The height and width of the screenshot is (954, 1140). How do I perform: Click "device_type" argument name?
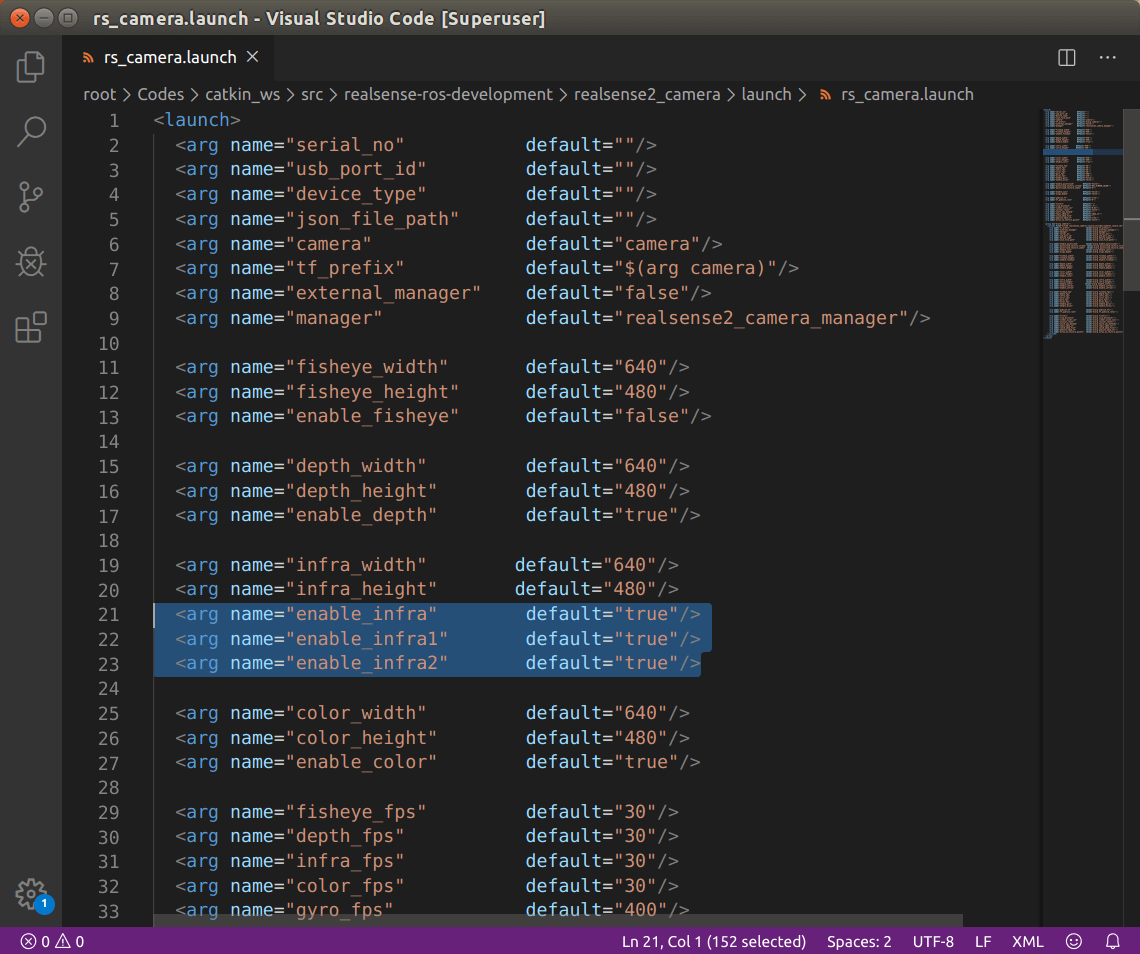(x=356, y=194)
